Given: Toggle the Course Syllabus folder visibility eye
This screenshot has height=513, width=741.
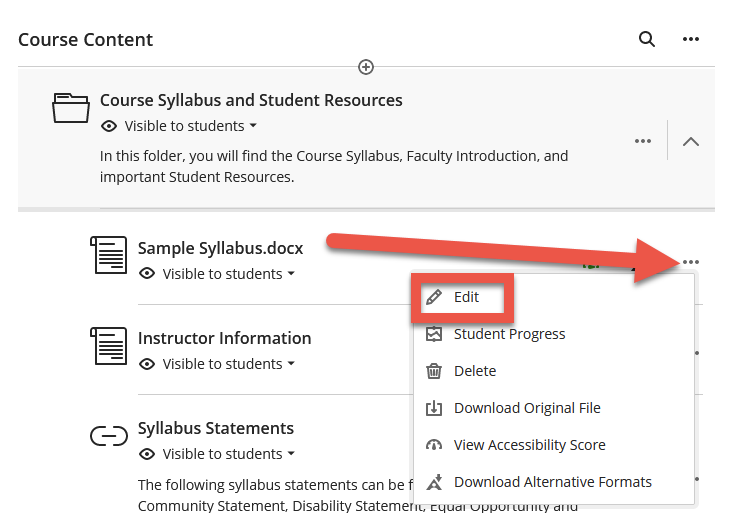Looking at the screenshot, I should [109, 126].
